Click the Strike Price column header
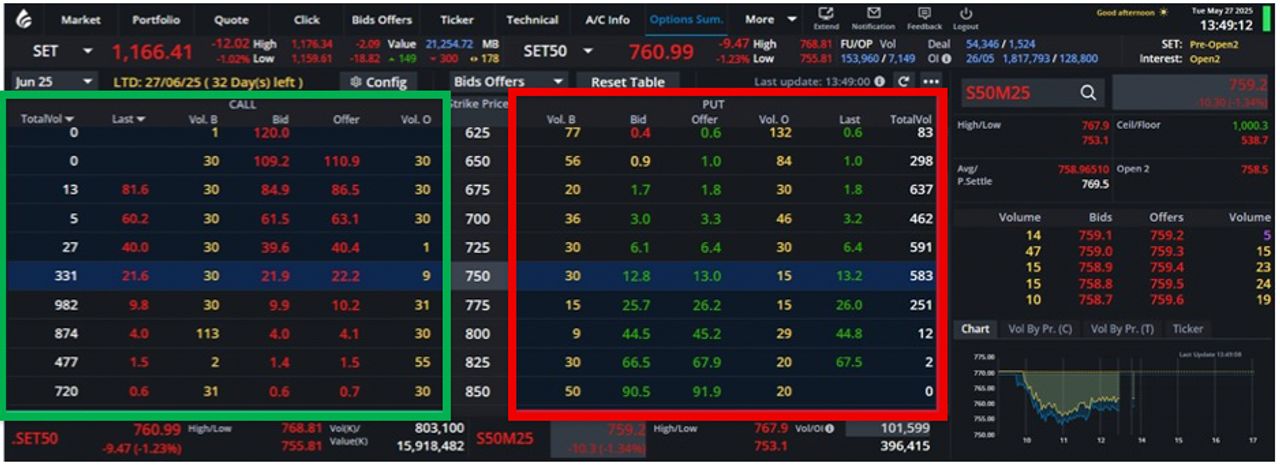This screenshot has height=467, width=1280. click(x=478, y=104)
